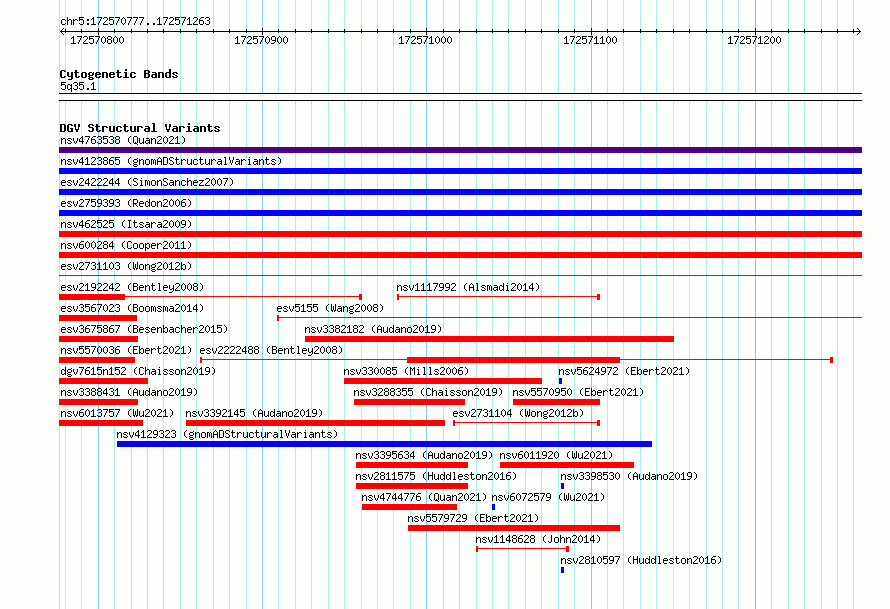
Task: Select nsv462525 (Itsara2009) label
Action: click(126, 224)
